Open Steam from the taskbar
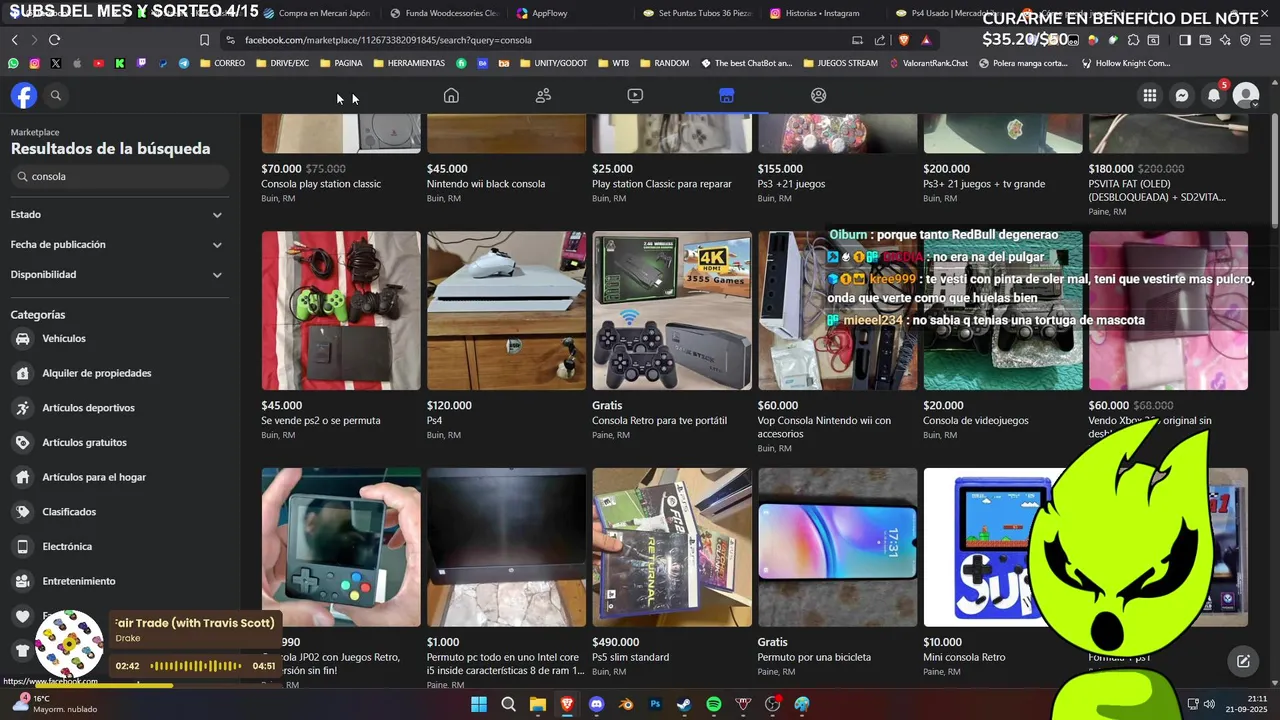 coord(684,704)
